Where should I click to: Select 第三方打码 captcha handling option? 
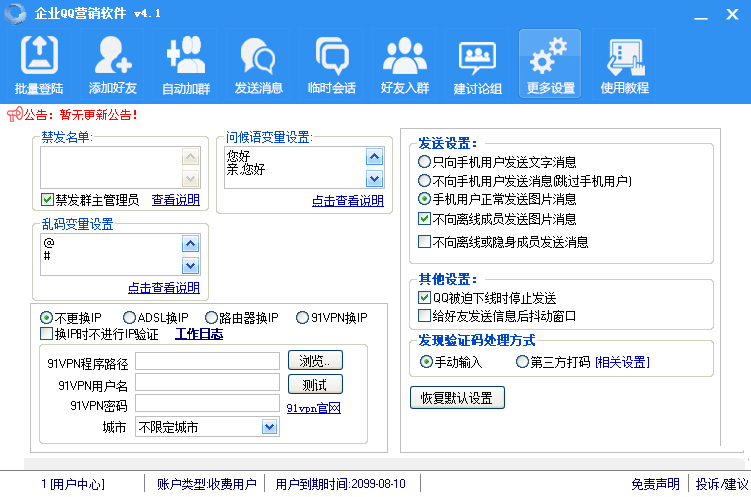point(522,361)
